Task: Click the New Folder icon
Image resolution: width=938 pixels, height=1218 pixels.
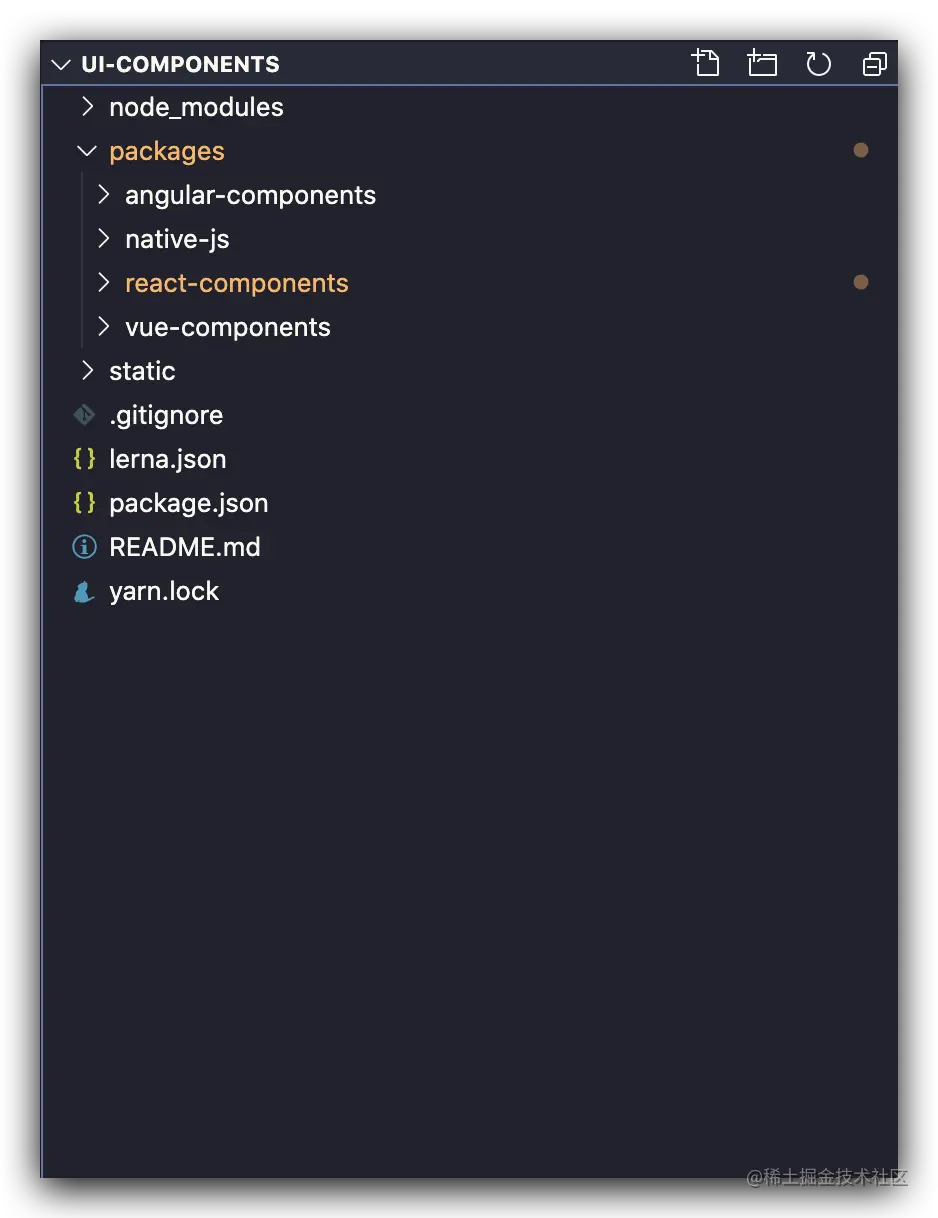Action: tap(762, 64)
